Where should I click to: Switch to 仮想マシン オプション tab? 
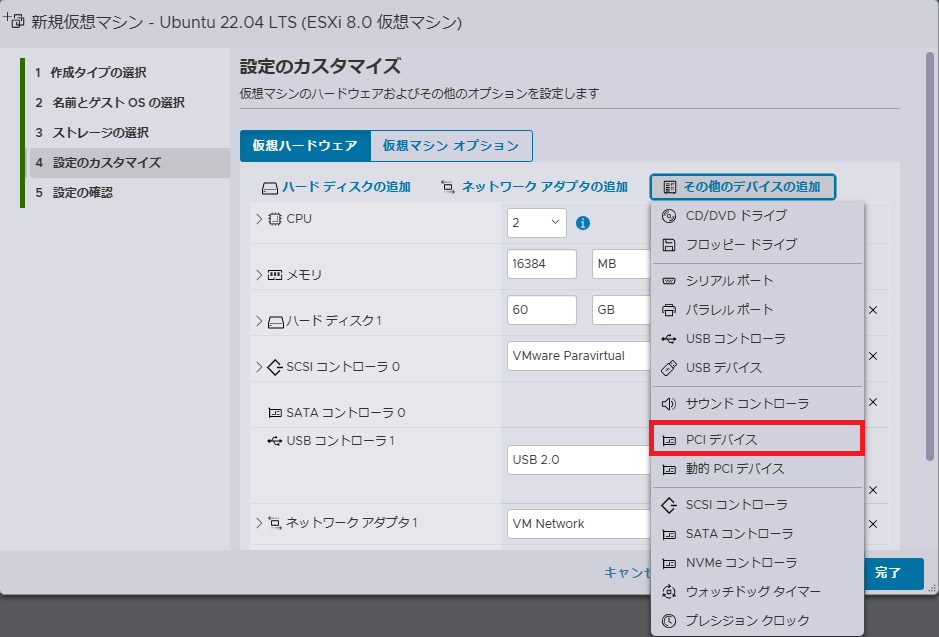tap(452, 146)
